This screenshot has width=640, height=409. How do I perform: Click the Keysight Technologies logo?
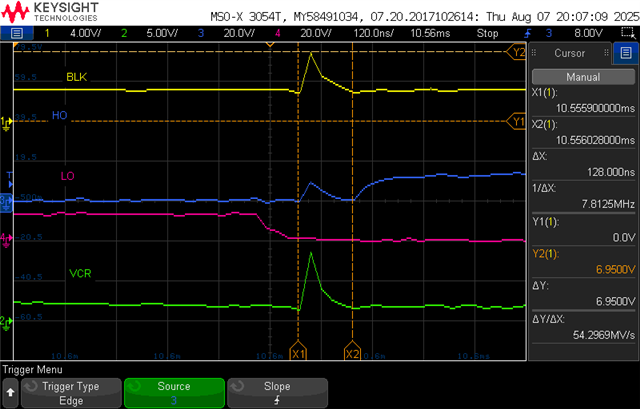click(x=50, y=12)
